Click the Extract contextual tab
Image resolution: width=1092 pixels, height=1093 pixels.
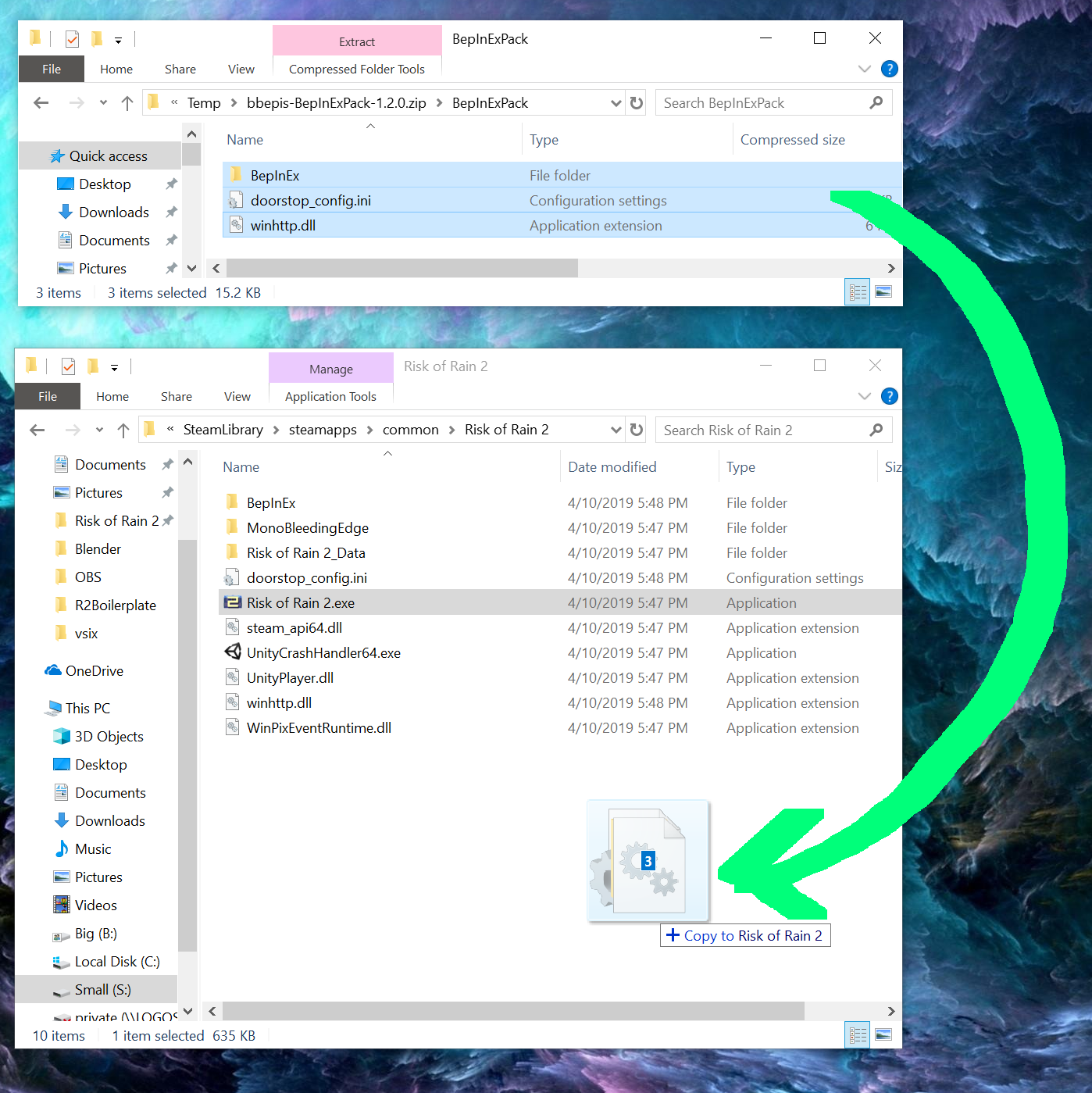pos(357,41)
